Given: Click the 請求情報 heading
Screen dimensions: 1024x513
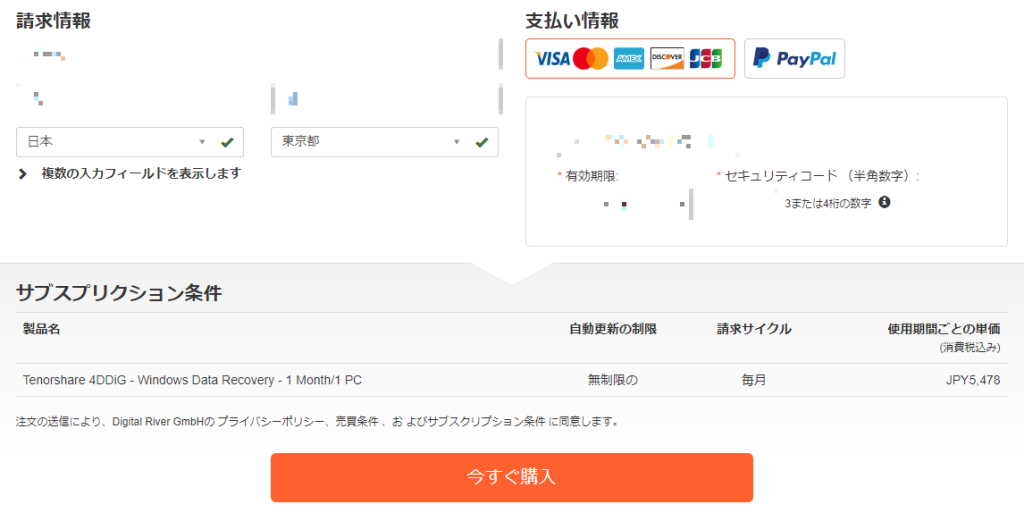Looking at the screenshot, I should coord(54,21).
